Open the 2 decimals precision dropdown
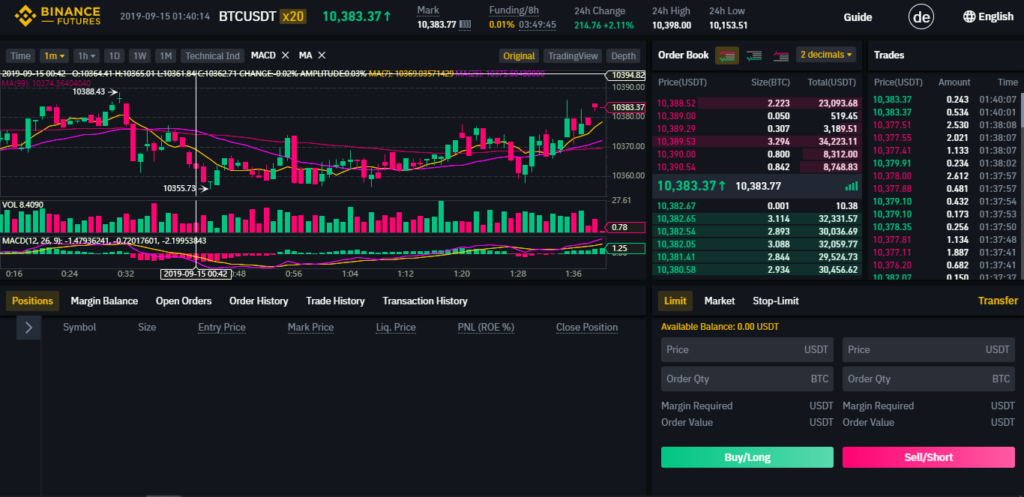This screenshot has width=1024, height=497. [826, 55]
